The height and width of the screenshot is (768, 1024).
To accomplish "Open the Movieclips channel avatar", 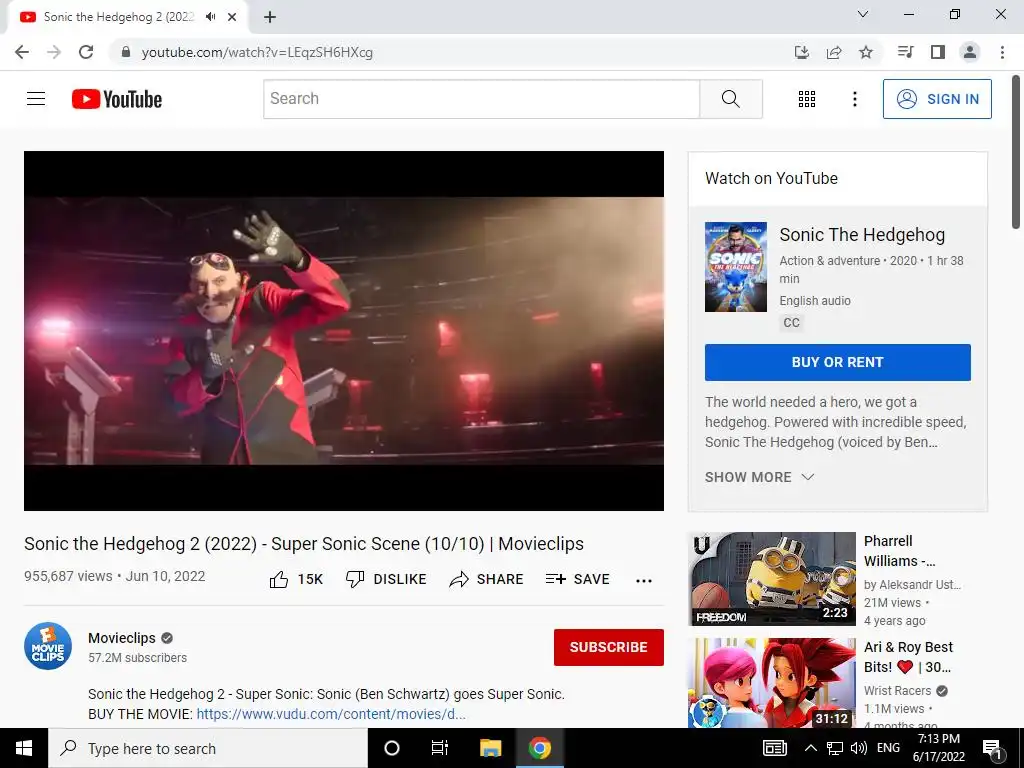I will pyautogui.click(x=48, y=646).
